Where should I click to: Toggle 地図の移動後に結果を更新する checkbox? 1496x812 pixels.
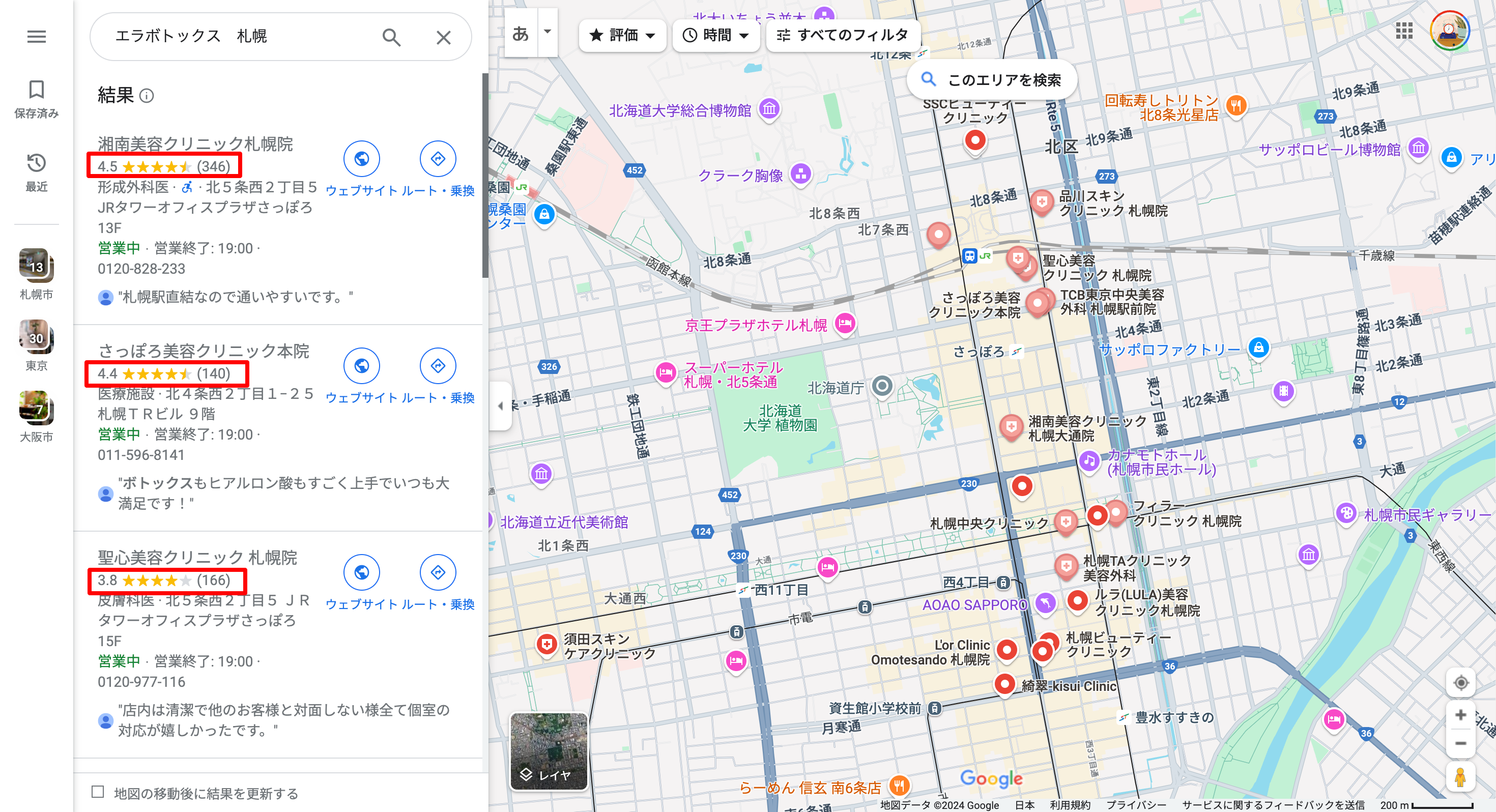pos(98,792)
